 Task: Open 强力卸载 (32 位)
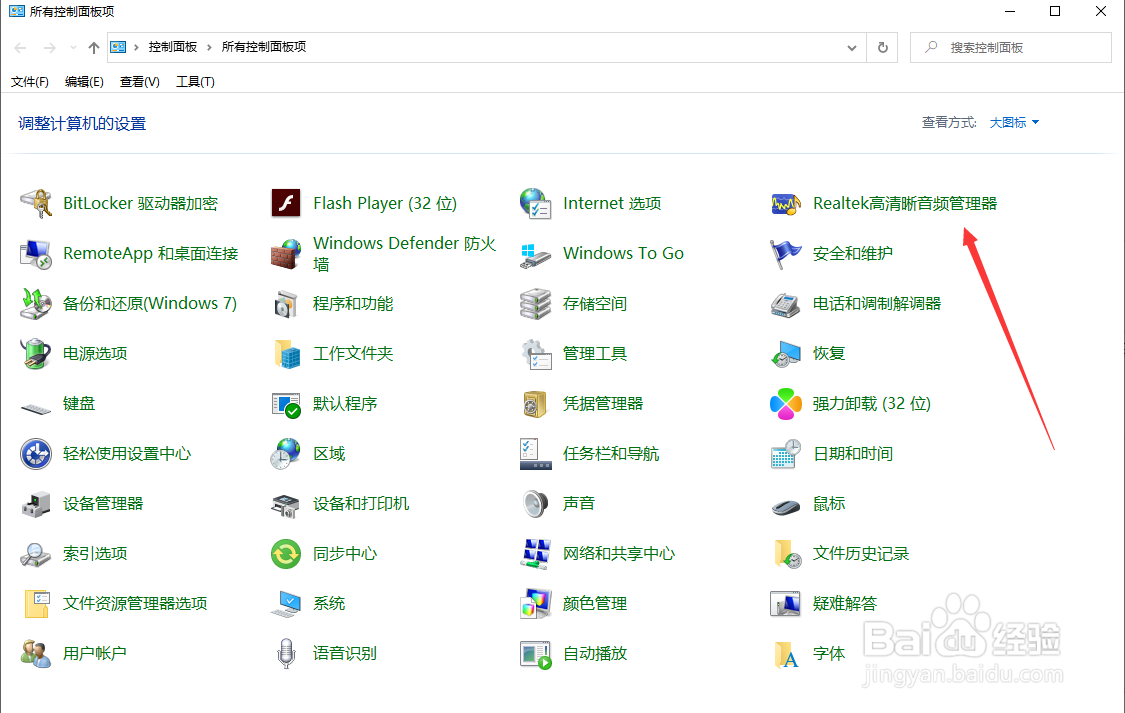tap(870, 403)
